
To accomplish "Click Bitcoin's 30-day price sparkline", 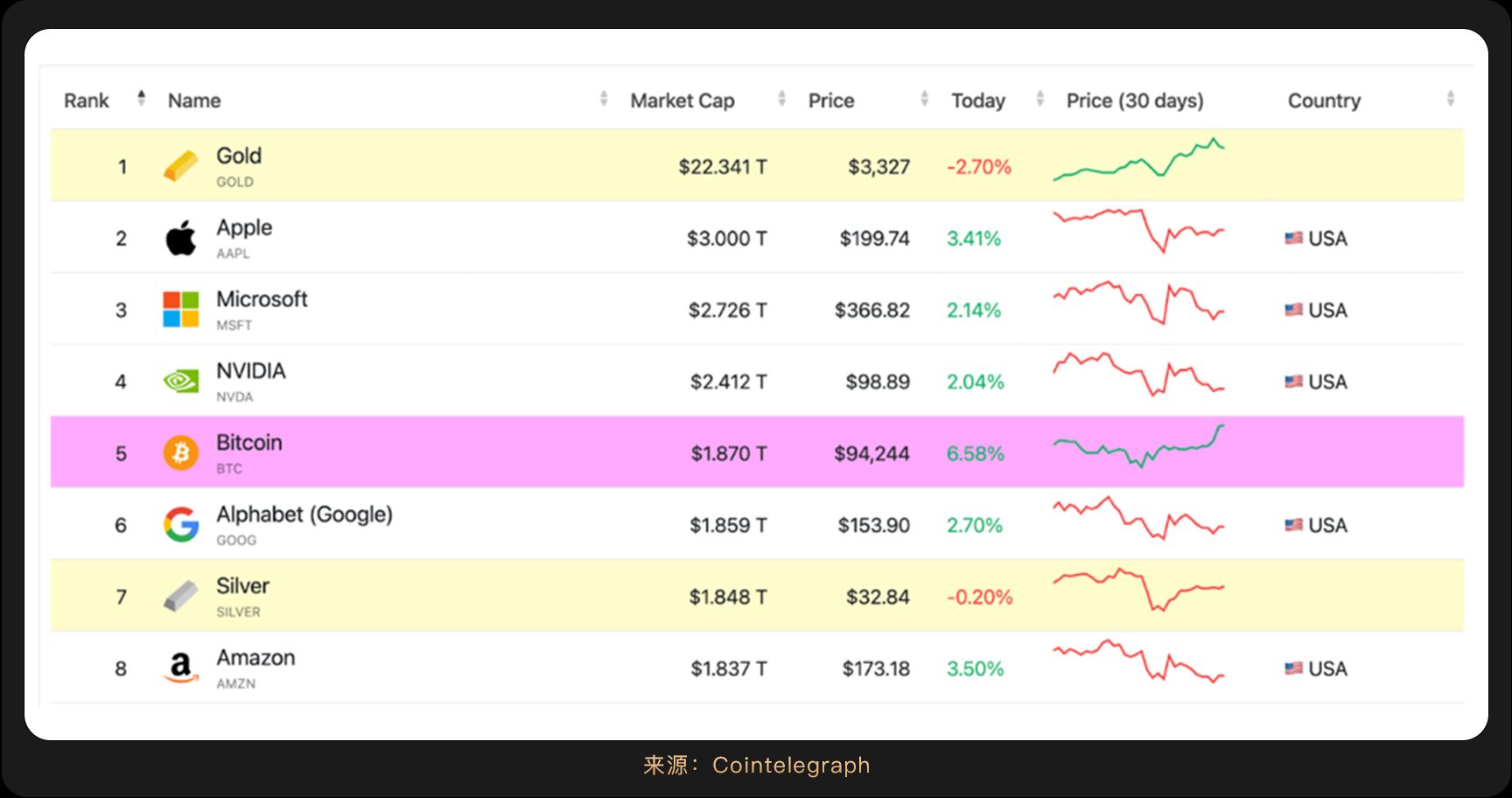I will 1138,446.
